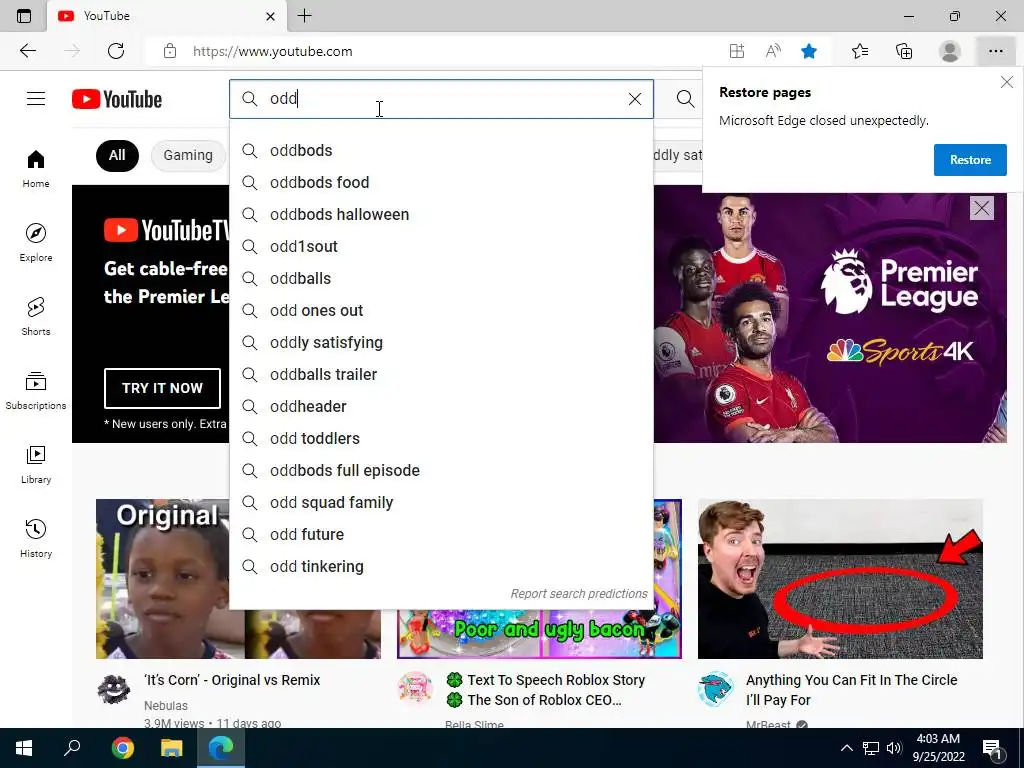Choose suggestion 'oddbods food'
Image resolution: width=1024 pixels, height=768 pixels.
441,182
